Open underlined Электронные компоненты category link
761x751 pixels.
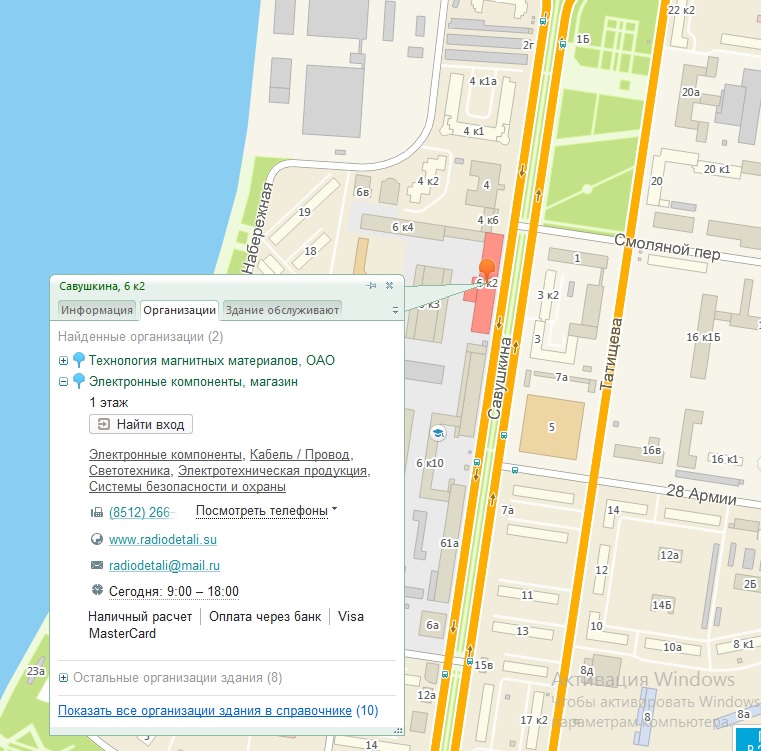165,454
